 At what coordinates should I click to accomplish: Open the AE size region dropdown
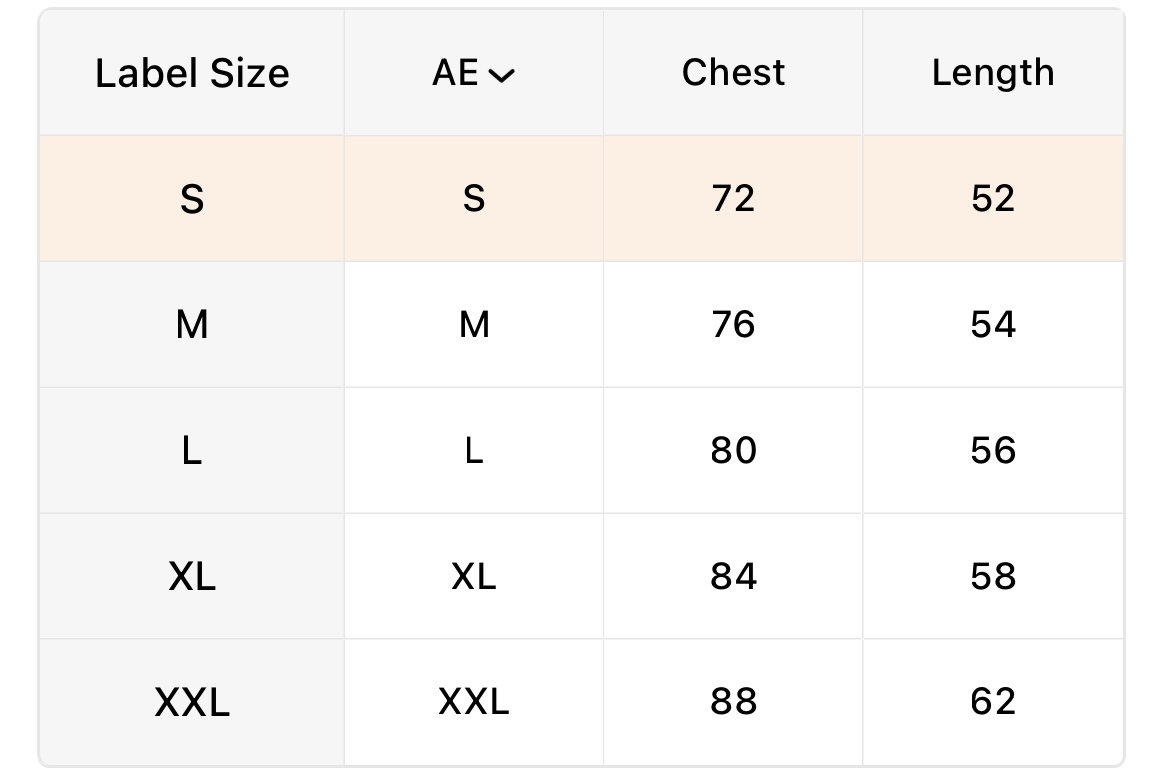click(473, 73)
